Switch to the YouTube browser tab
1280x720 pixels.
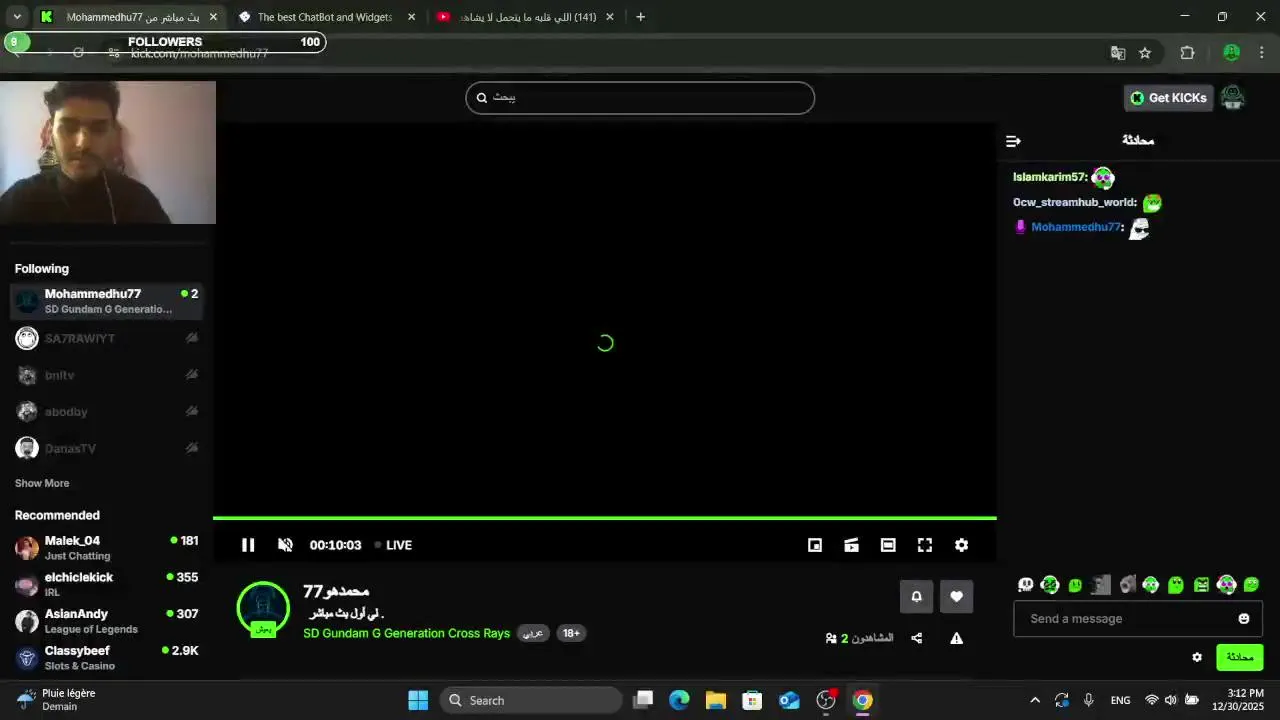pos(525,17)
